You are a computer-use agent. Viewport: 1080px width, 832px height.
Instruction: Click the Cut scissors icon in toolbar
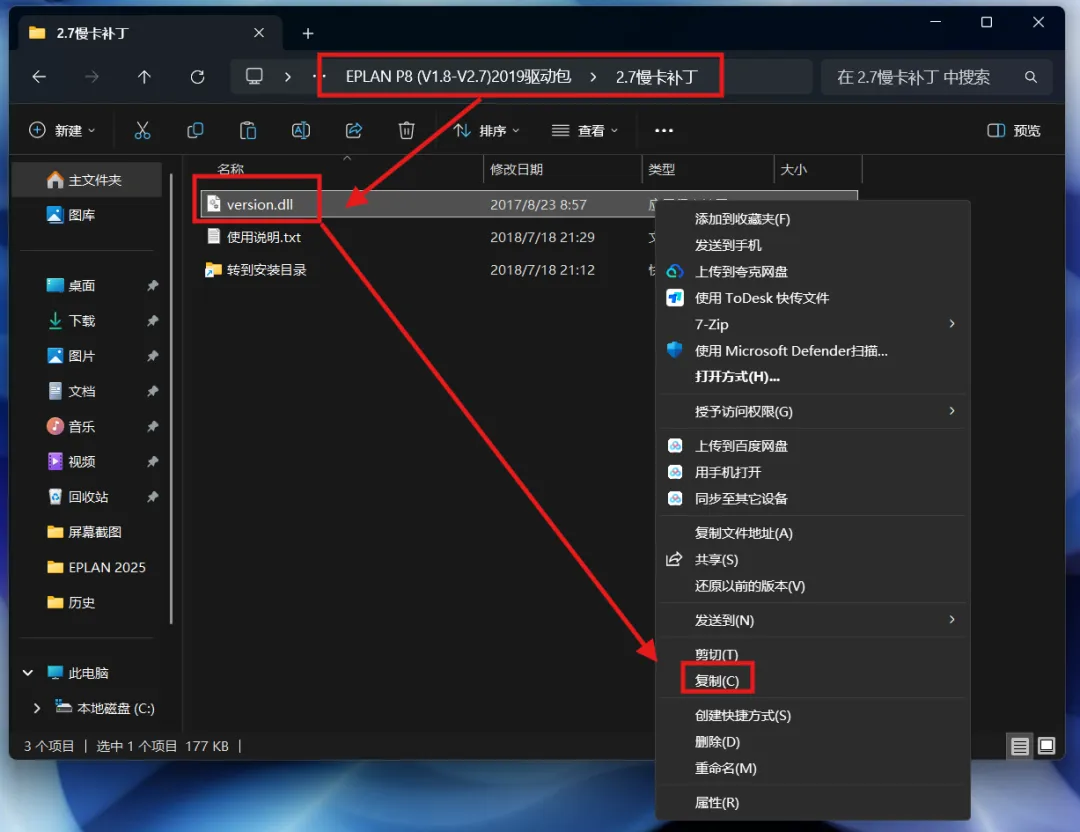tap(143, 130)
